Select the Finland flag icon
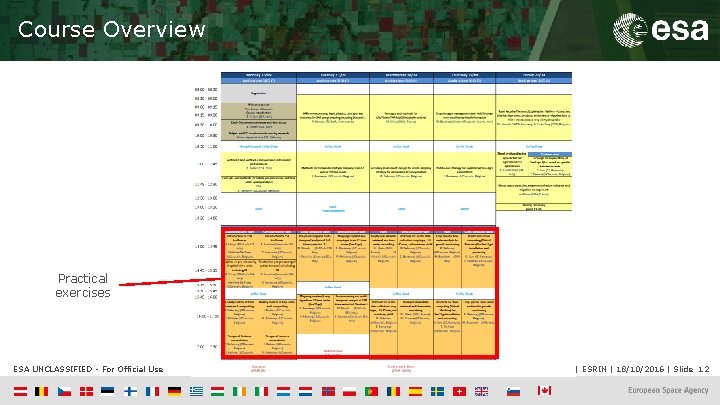 130,391
